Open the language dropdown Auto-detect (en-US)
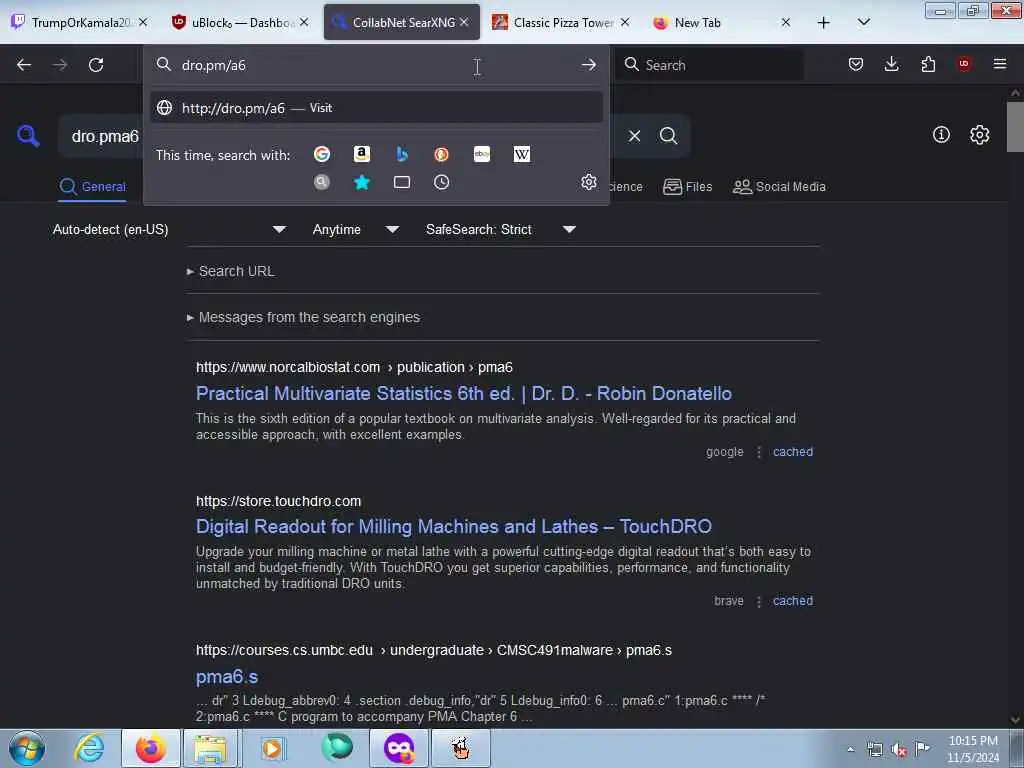Image resolution: width=1024 pixels, height=768 pixels. (169, 229)
